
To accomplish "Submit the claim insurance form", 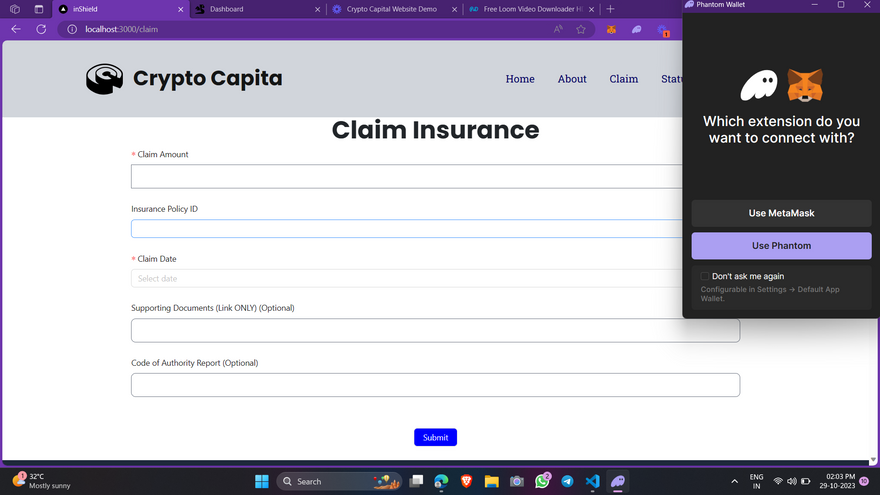I will (x=435, y=437).
